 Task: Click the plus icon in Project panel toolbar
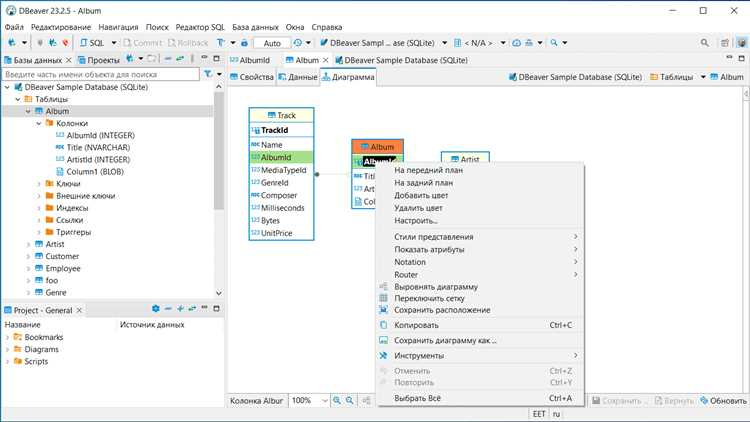click(x=180, y=309)
